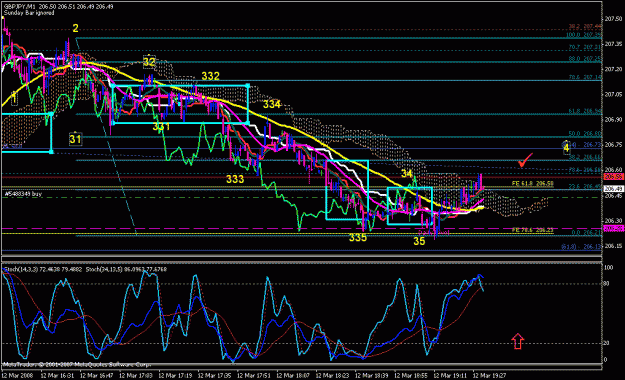Click the '12 Mar 17:19' time label
Image resolution: width=625 pixels, height=380 pixels.
click(x=175, y=376)
